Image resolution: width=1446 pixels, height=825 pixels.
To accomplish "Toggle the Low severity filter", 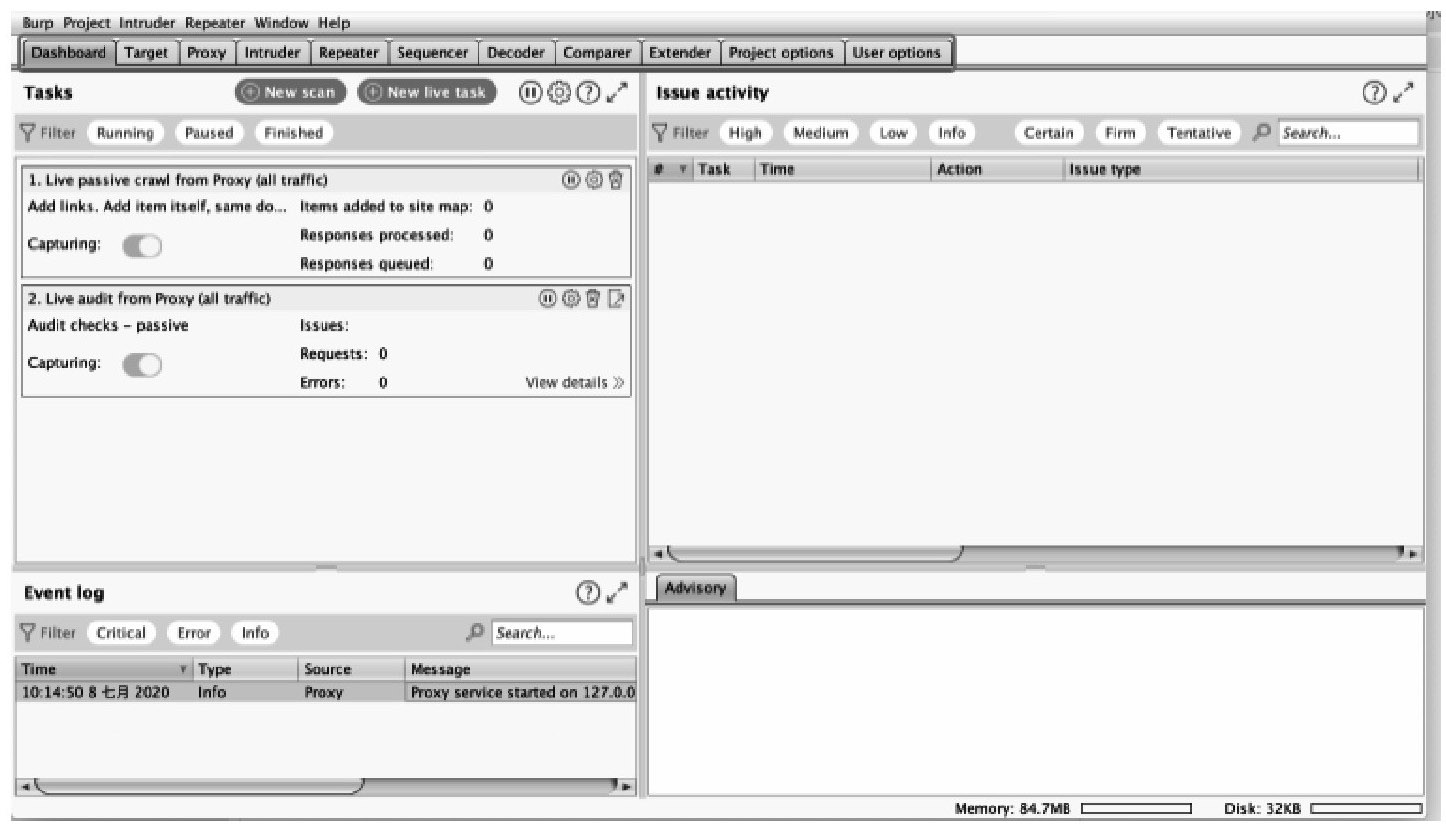I will coord(893,133).
